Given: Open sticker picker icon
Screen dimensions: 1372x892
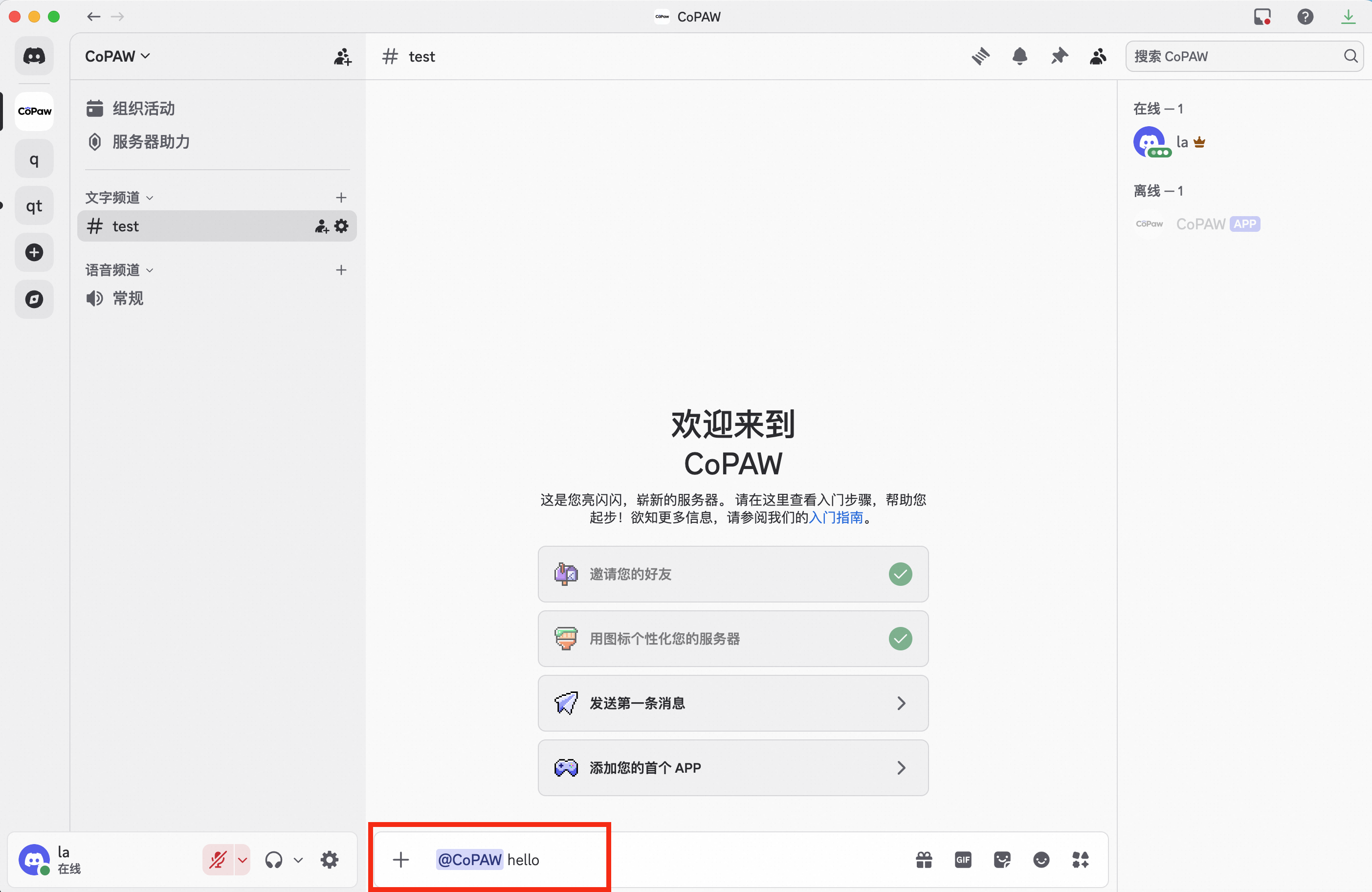Looking at the screenshot, I should tap(1002, 860).
